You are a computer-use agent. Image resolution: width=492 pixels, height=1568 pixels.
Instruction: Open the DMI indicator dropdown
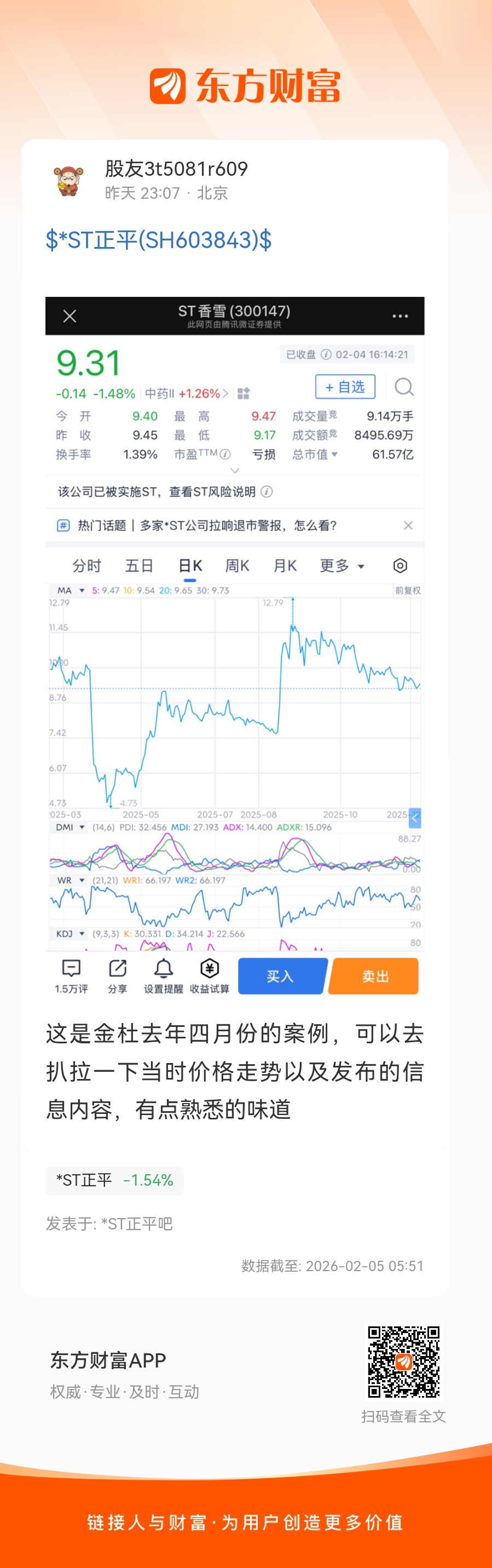coord(82,827)
